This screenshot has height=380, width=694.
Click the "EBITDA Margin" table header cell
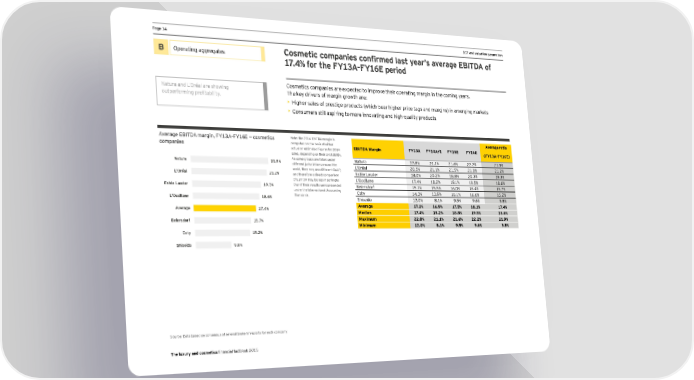tap(378, 150)
